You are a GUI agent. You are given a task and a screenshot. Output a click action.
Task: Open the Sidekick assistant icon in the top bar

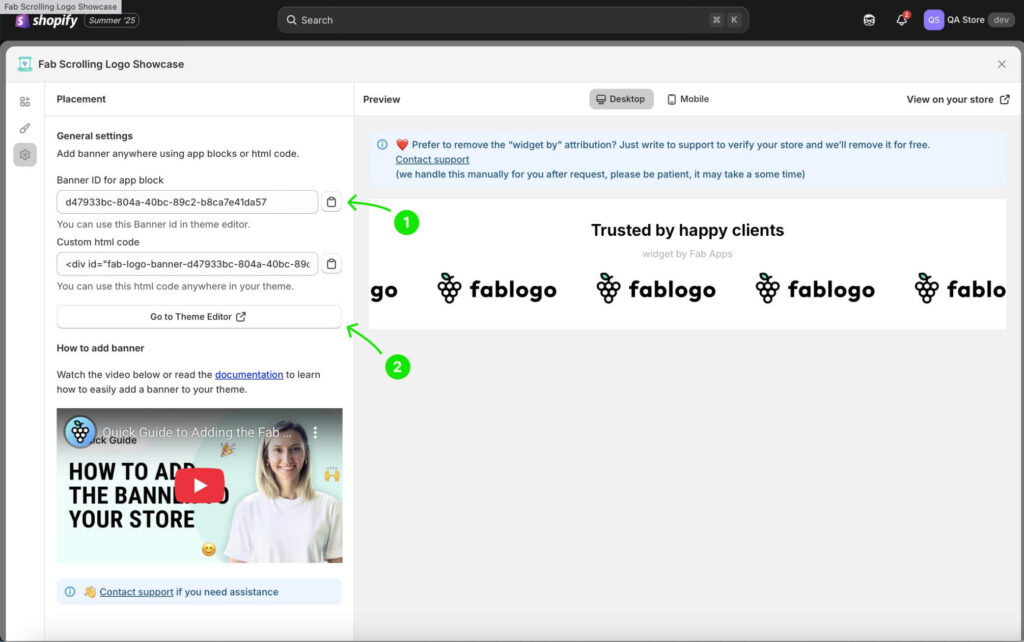869,20
